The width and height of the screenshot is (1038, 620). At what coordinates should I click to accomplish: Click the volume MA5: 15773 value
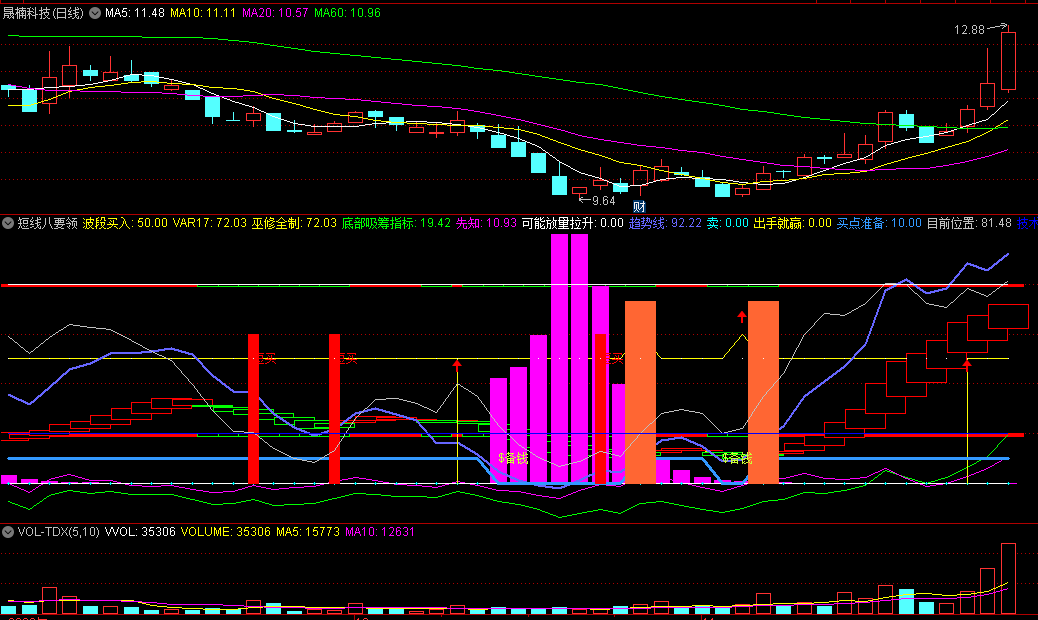308,531
